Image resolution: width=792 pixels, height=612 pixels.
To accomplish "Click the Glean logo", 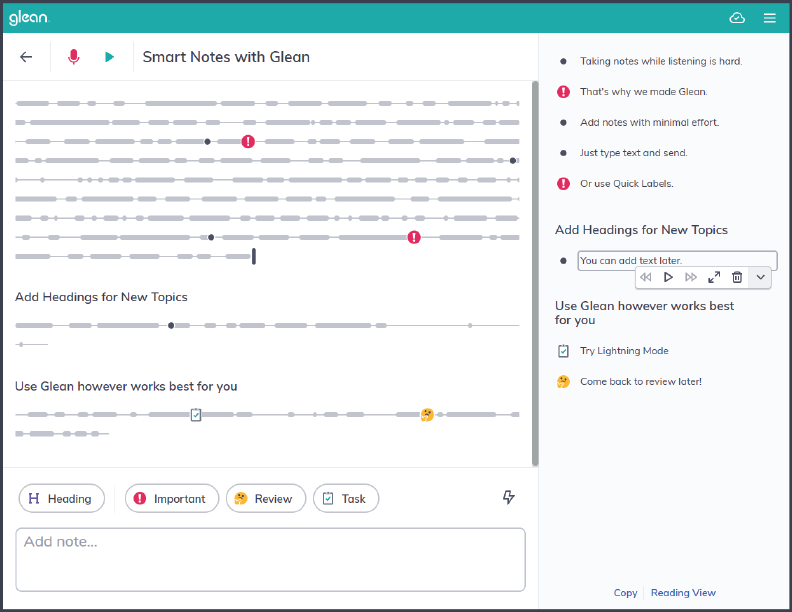I will click(x=29, y=18).
